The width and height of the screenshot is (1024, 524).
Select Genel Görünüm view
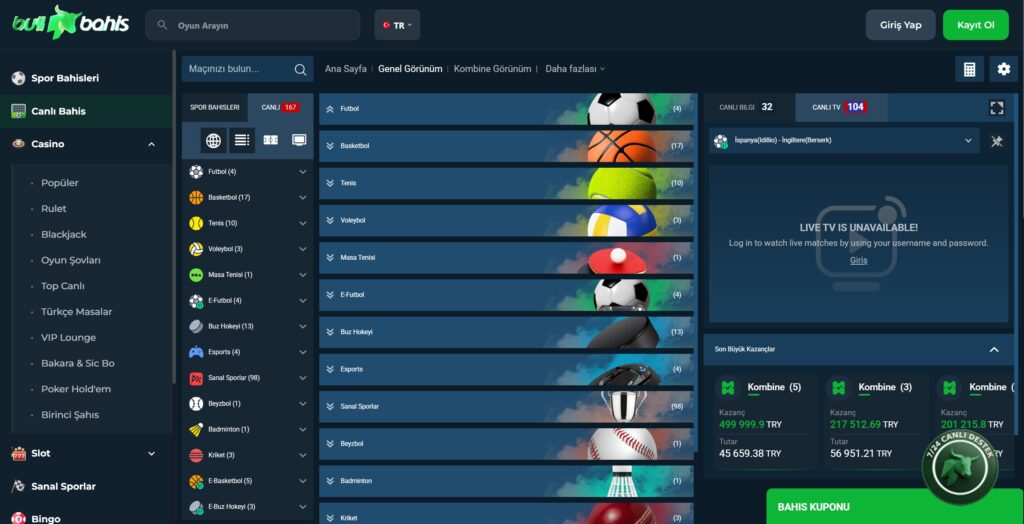coord(410,69)
